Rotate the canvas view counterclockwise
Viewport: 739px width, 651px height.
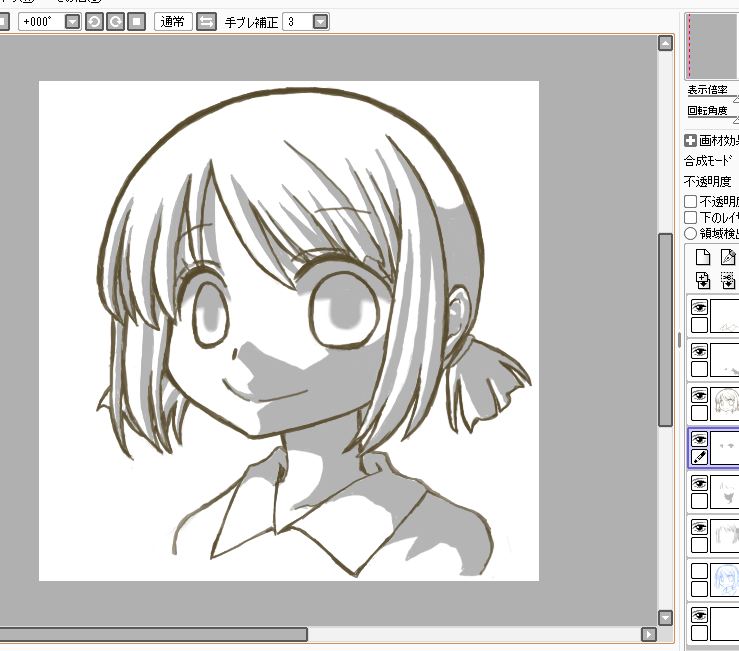(x=94, y=22)
